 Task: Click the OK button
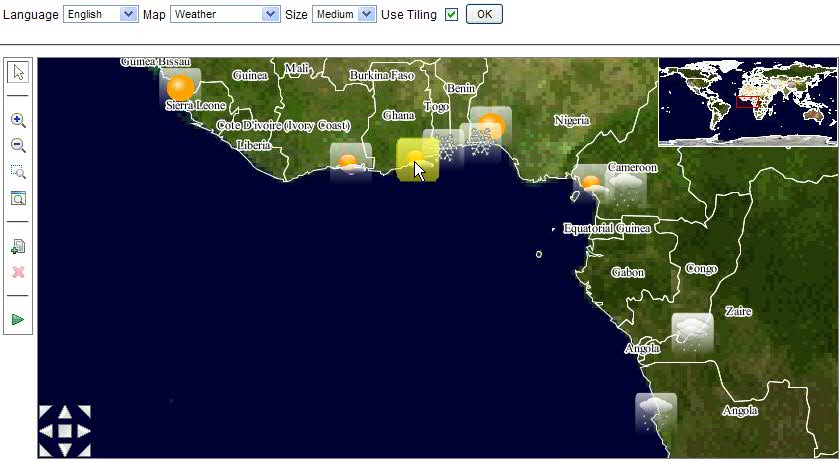(484, 15)
